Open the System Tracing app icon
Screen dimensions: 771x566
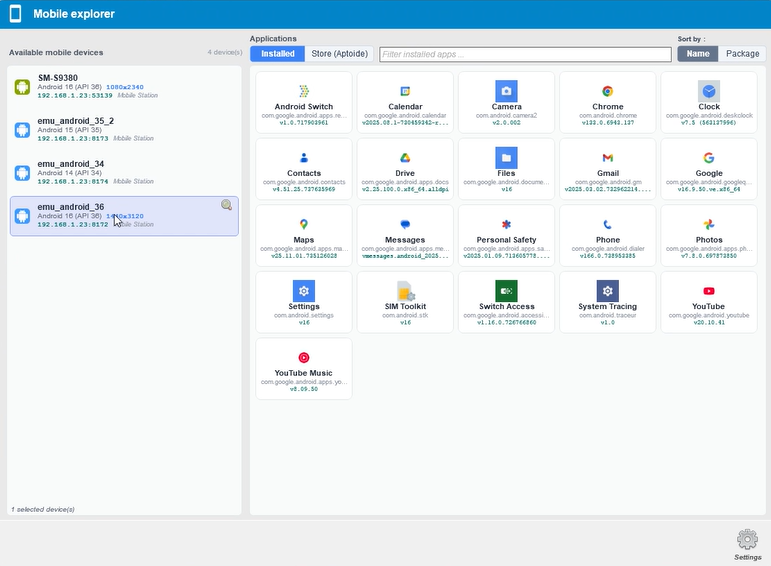pos(608,291)
